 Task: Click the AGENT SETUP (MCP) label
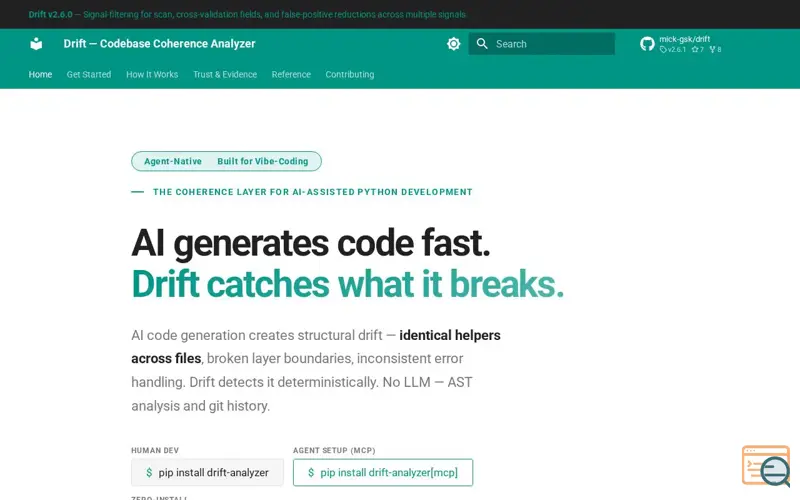(x=334, y=451)
